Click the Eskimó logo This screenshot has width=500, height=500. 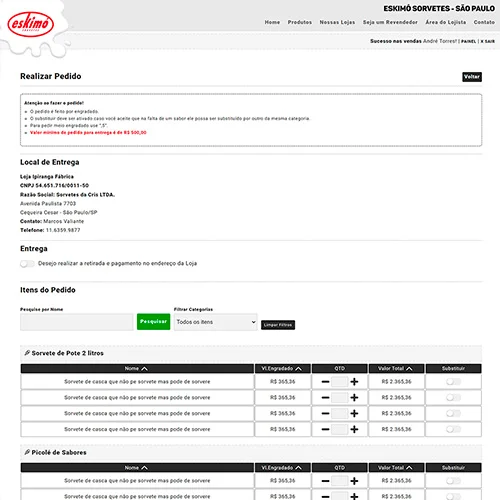pos(30,24)
